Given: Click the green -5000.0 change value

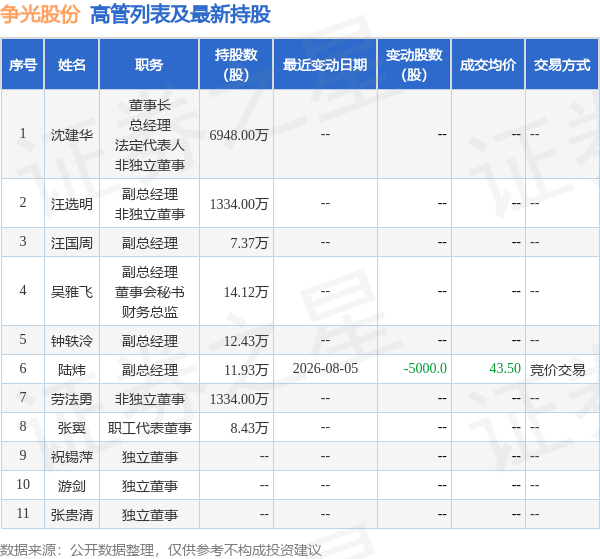Looking at the screenshot, I should 425,368.
